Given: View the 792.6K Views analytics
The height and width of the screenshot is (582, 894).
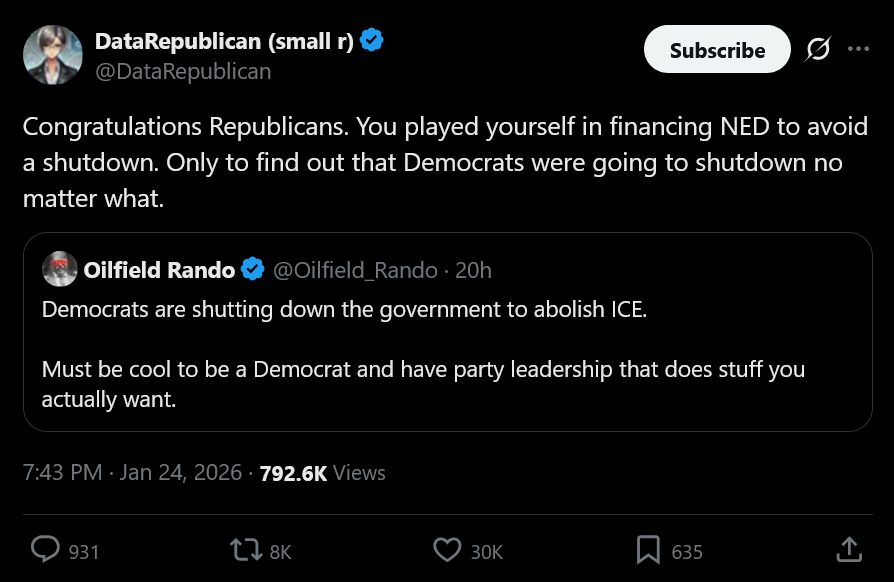Looking at the screenshot, I should pos(322,473).
